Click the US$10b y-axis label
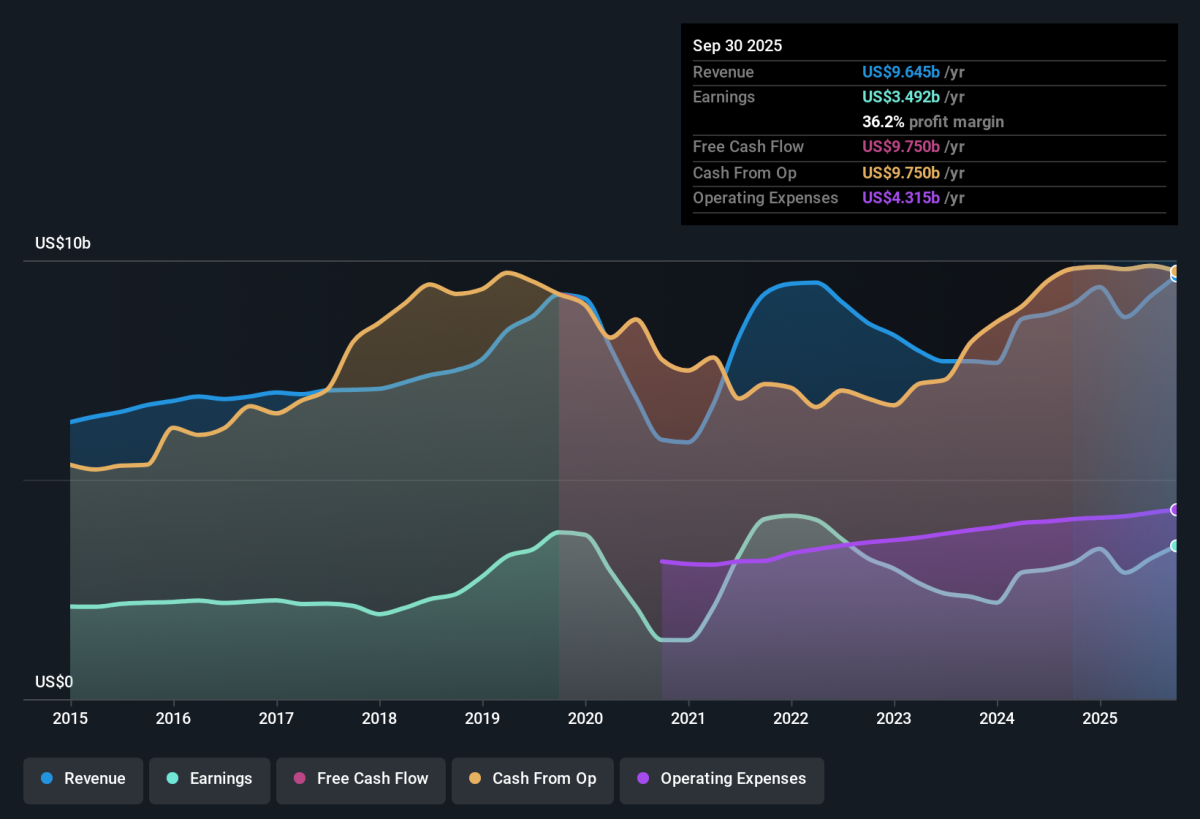Image resolution: width=1200 pixels, height=819 pixels. (63, 243)
